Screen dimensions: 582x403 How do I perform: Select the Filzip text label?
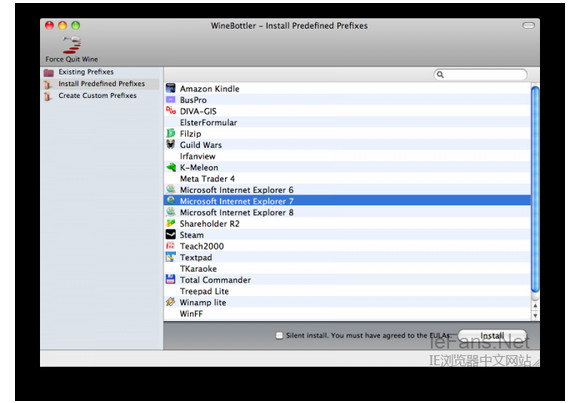tap(190, 134)
